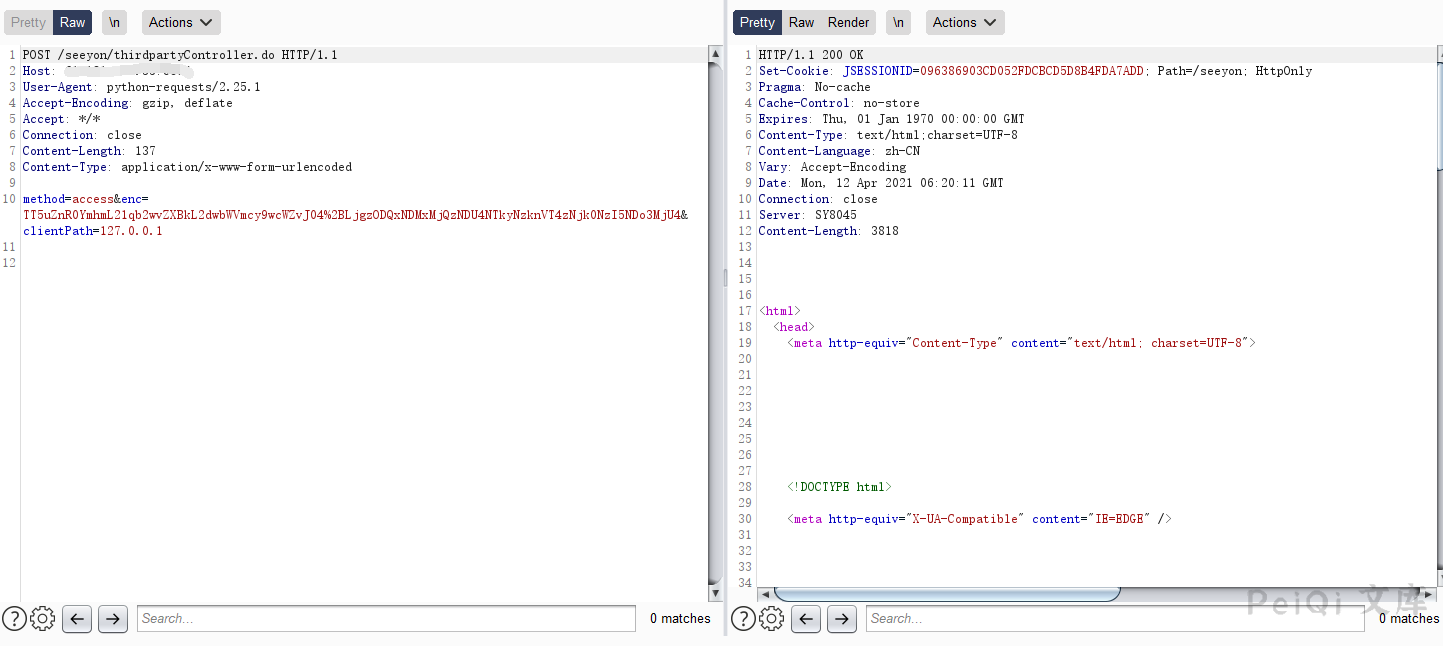Open search settings gear in request panel
1443x646 pixels.
(42, 619)
